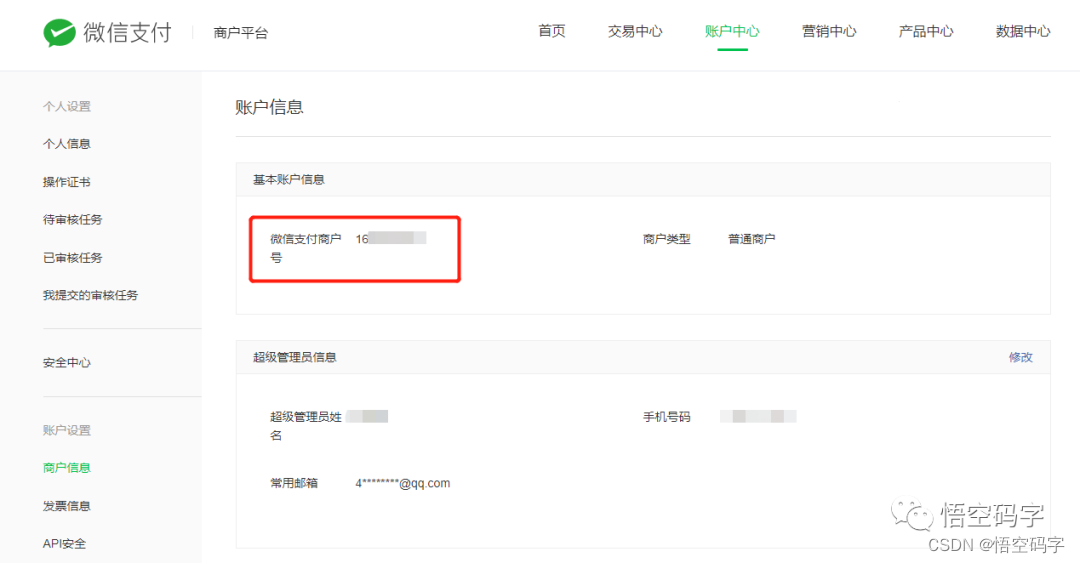Image resolution: width=1080 pixels, height=563 pixels.
Task: Open 我提交的审核任务 sidebar item
Action: tap(90, 295)
